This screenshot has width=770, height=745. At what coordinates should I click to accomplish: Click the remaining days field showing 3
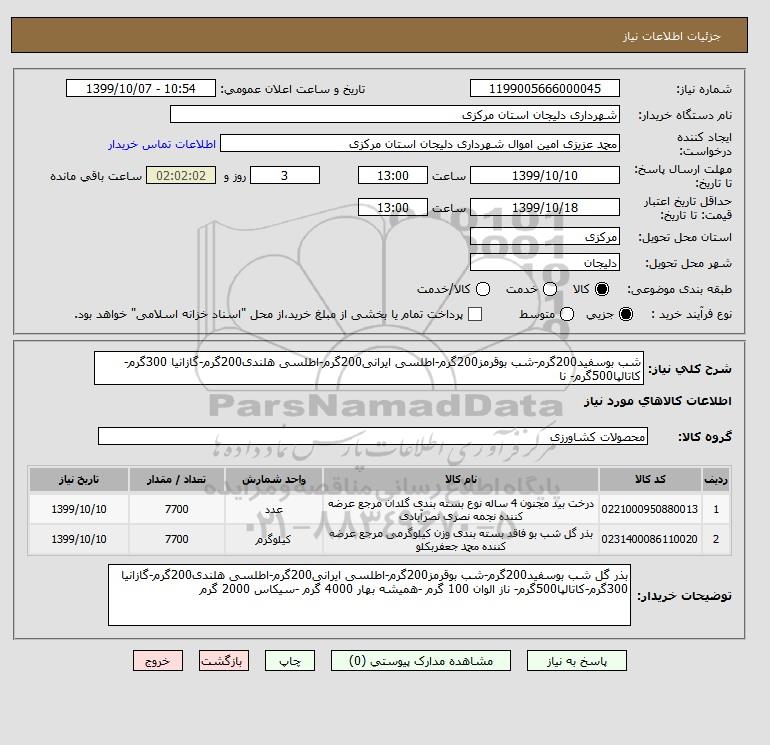[x=285, y=175]
